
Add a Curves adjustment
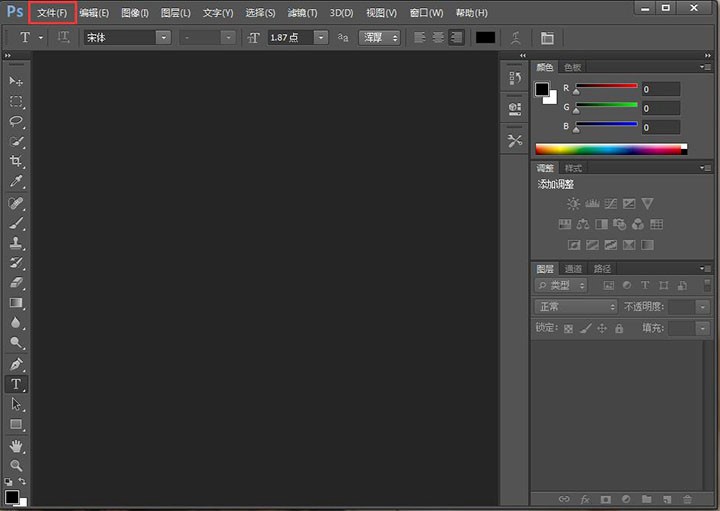coord(610,203)
